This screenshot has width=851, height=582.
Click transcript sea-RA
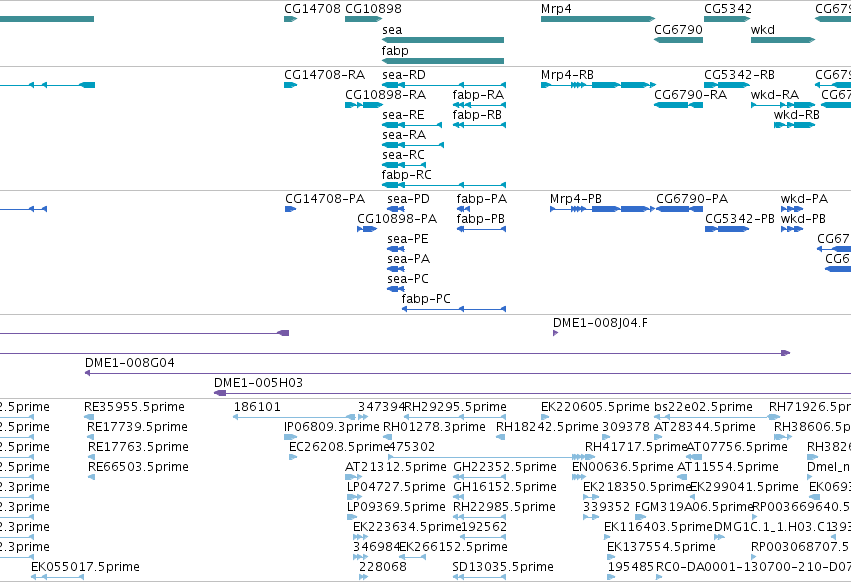click(x=404, y=135)
